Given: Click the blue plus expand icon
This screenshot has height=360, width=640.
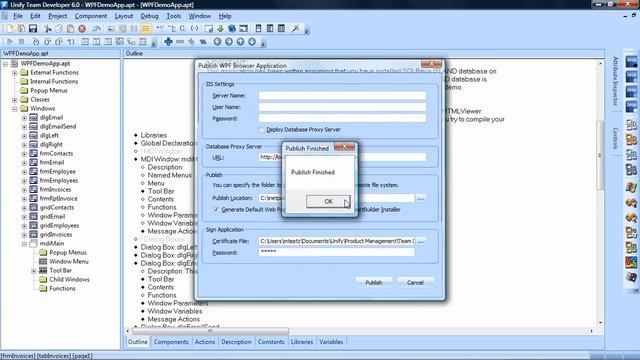Looking at the screenshot, I should tap(168, 42).
